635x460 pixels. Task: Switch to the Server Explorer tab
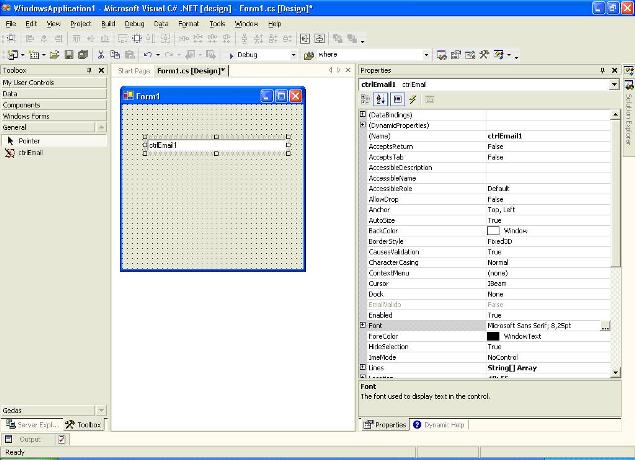pos(32,425)
